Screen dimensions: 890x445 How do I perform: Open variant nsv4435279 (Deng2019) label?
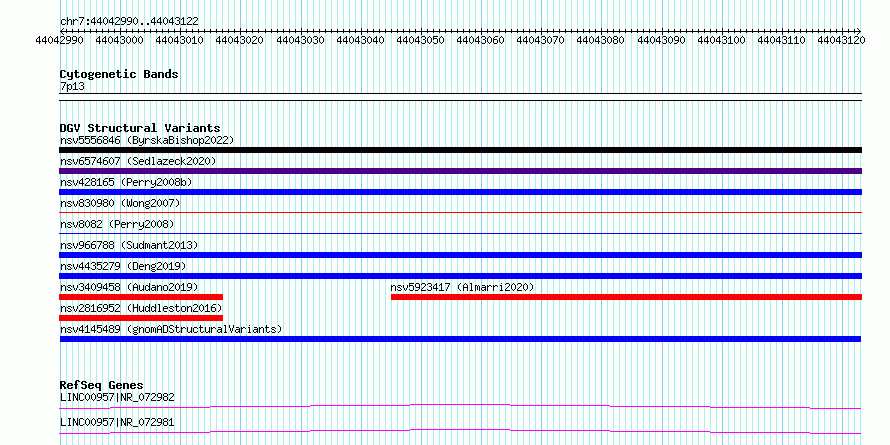[x=123, y=266]
